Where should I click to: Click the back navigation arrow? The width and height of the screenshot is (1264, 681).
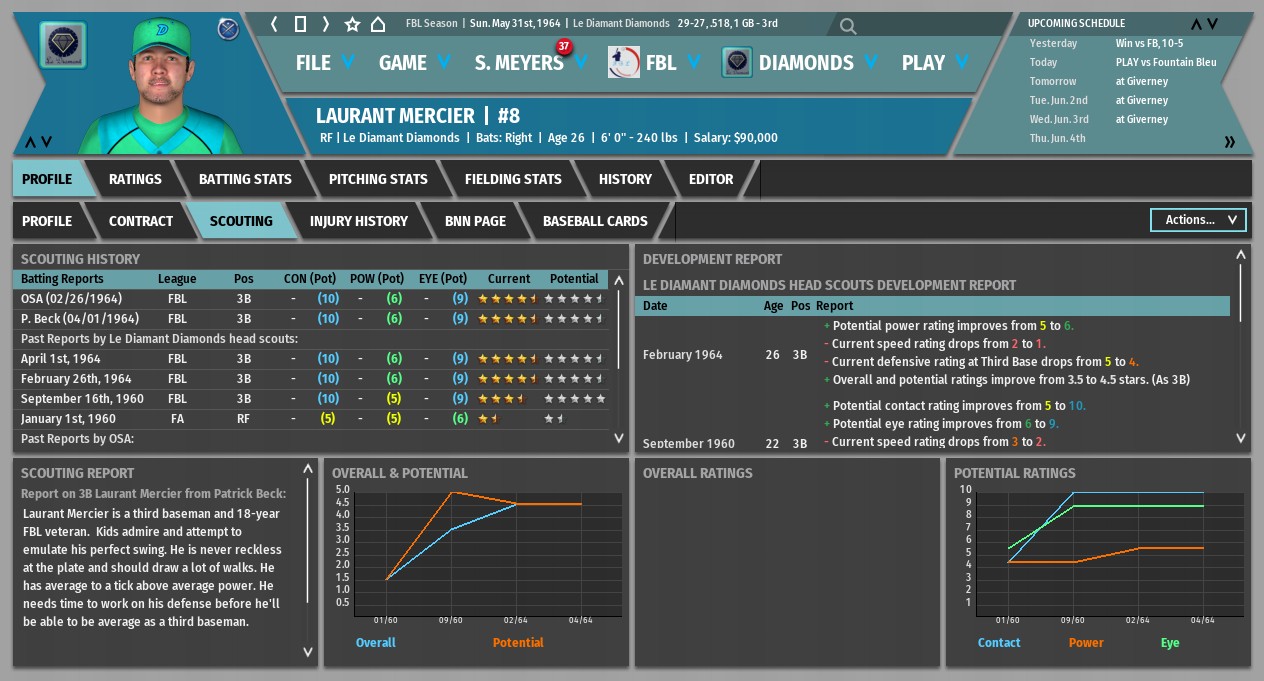coord(275,24)
